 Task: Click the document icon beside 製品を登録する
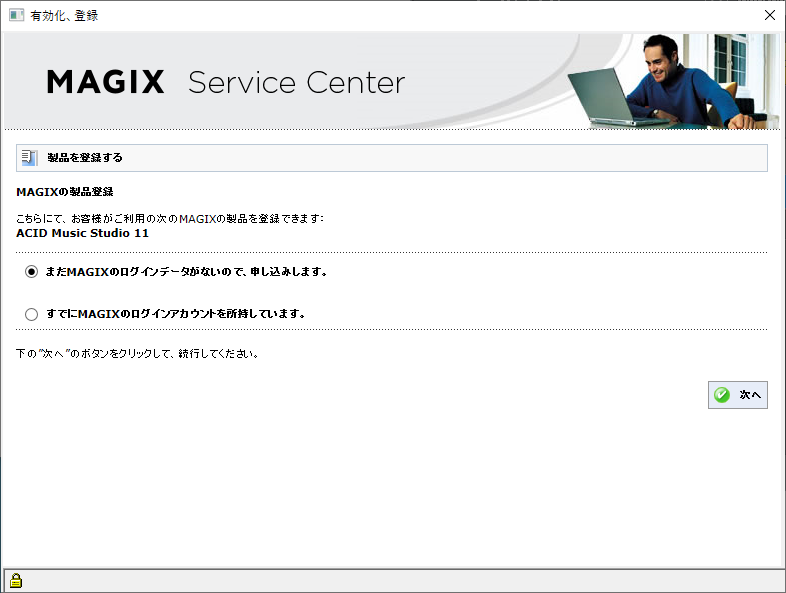(29, 158)
